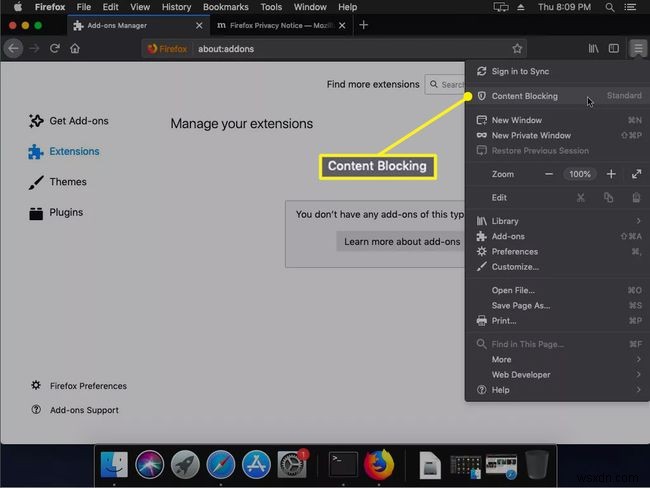Screen dimensions: 650x488
Task: Open Content Blocking menu entry
Action: click(x=557, y=96)
